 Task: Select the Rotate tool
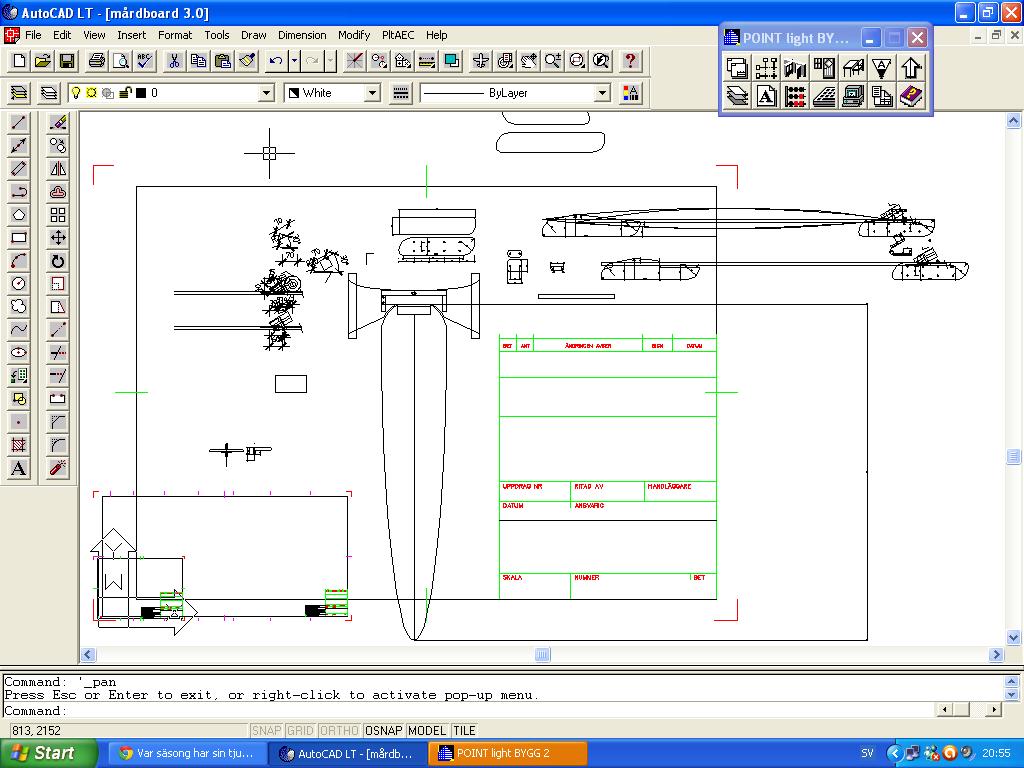click(x=58, y=261)
